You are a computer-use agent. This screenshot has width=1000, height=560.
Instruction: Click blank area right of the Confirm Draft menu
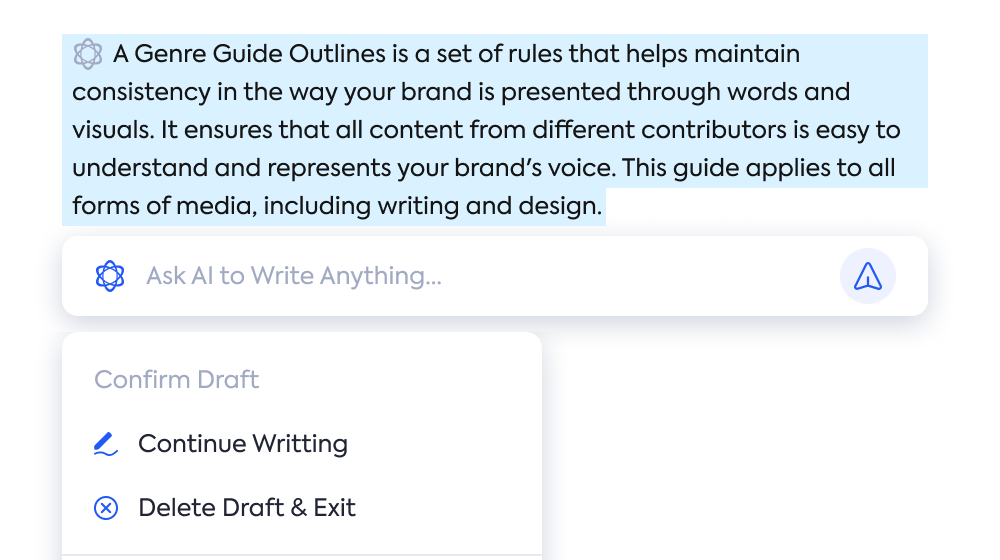[x=733, y=440]
